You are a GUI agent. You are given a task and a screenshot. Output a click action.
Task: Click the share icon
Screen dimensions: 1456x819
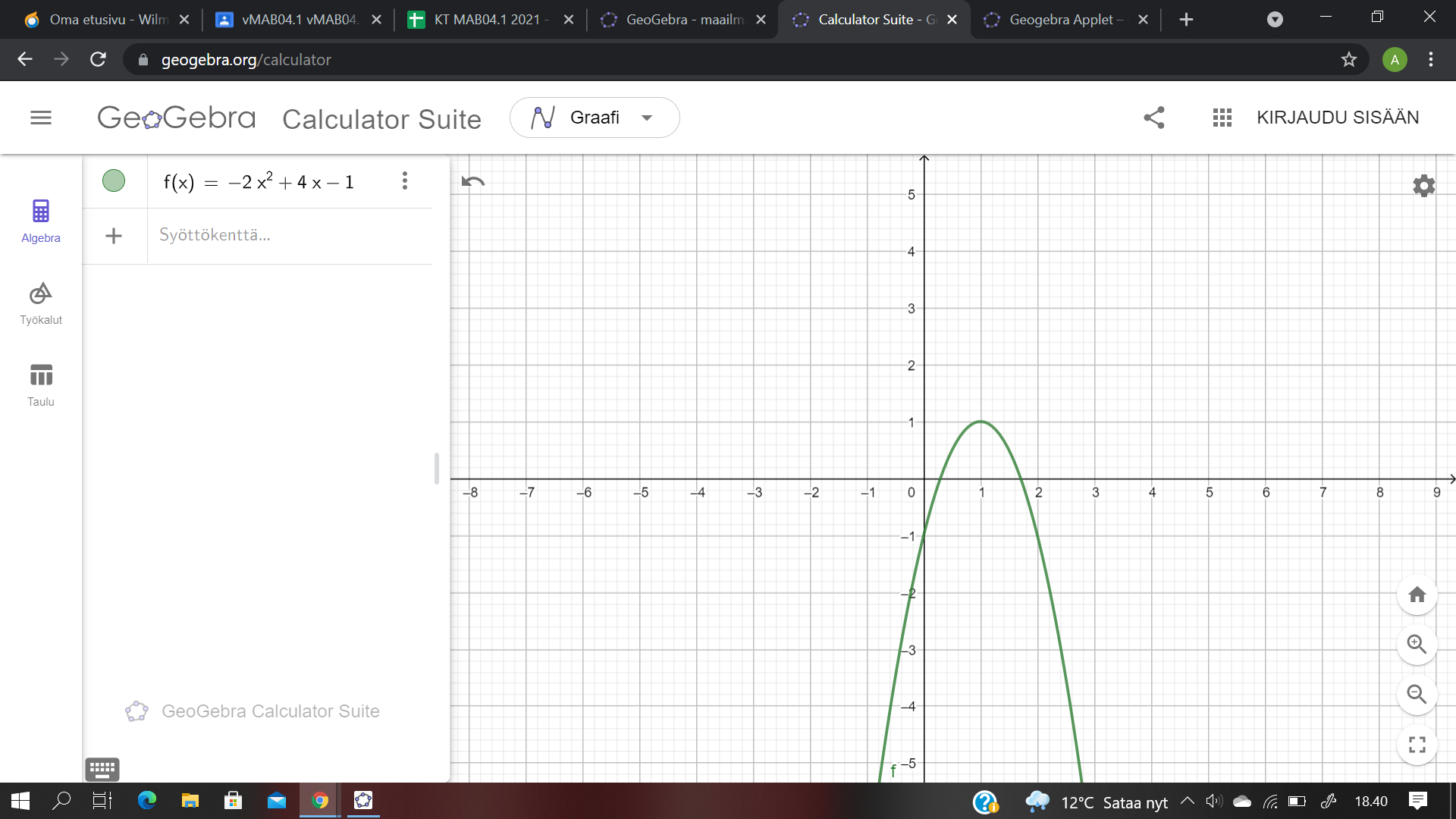coord(1154,118)
